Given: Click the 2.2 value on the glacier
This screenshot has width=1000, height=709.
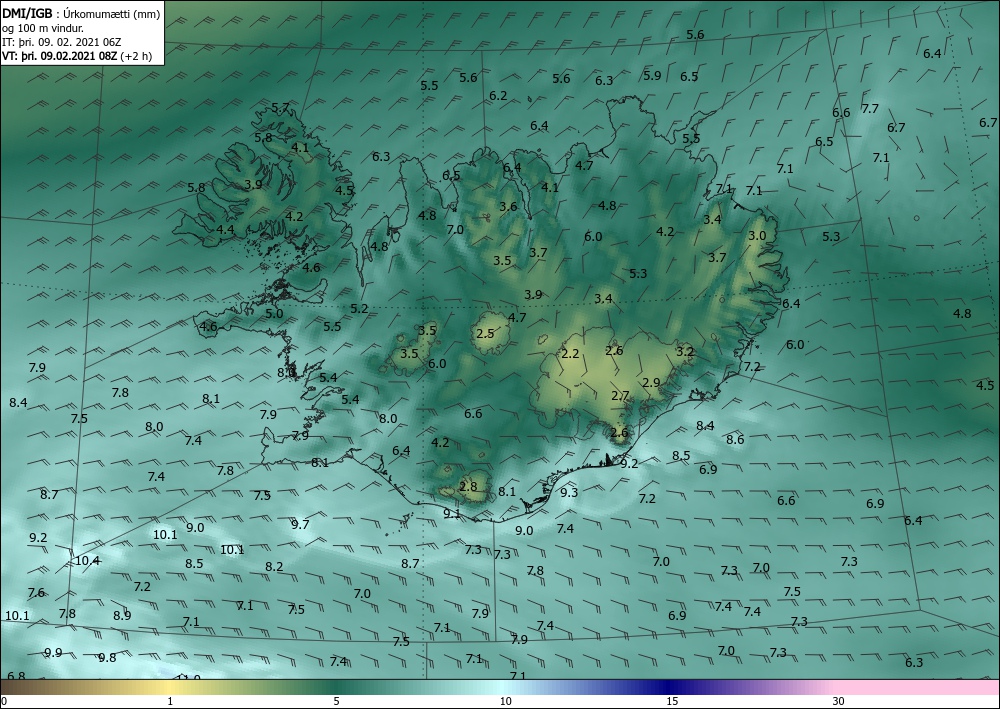Looking at the screenshot, I should (x=570, y=353).
